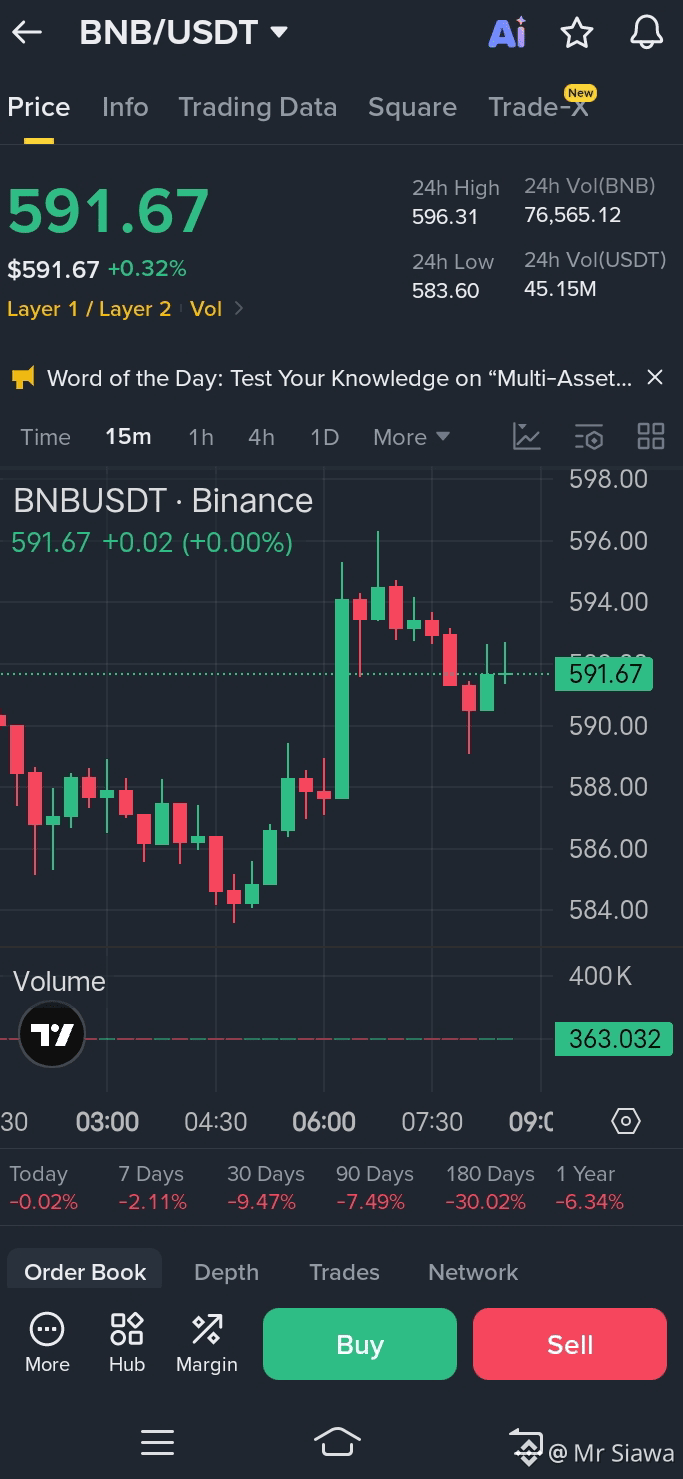Tap the 7 Days -2.11% performance entry

[x=152, y=1187]
